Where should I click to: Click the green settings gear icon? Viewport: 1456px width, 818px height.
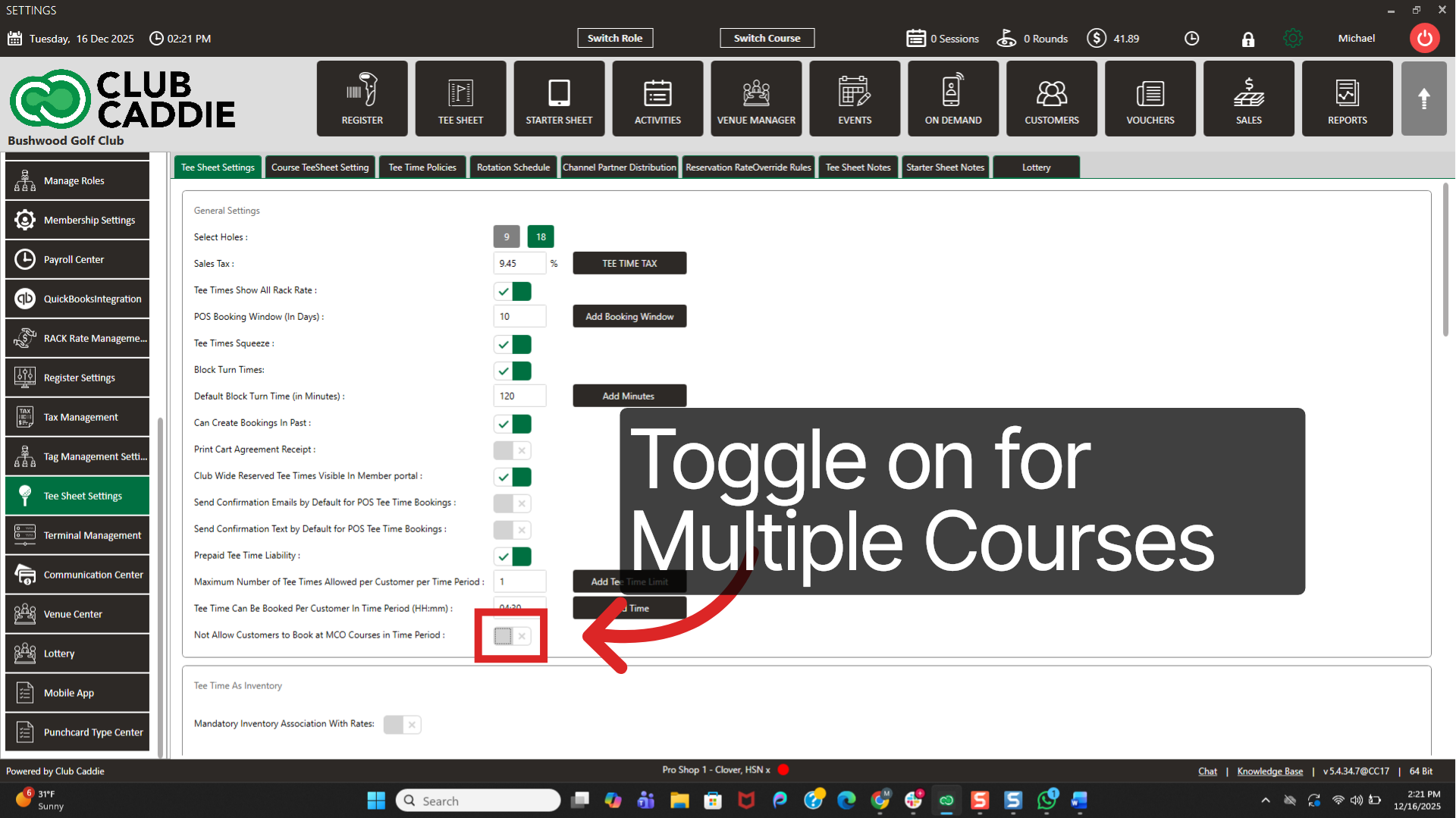pyautogui.click(x=1293, y=38)
